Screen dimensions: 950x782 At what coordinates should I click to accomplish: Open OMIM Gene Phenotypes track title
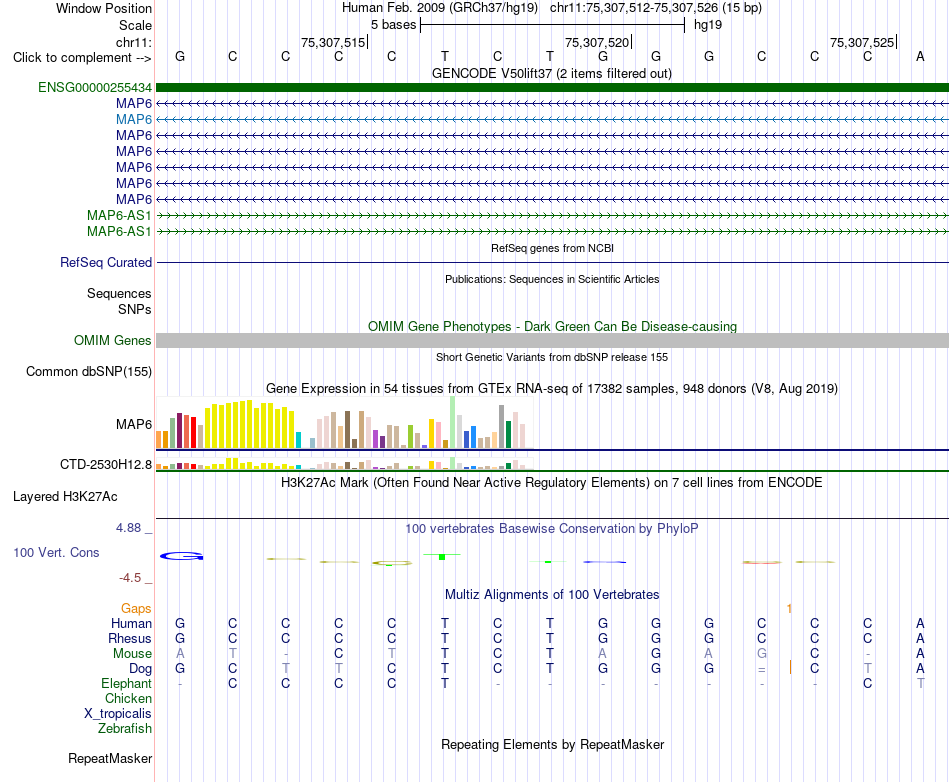[552, 326]
